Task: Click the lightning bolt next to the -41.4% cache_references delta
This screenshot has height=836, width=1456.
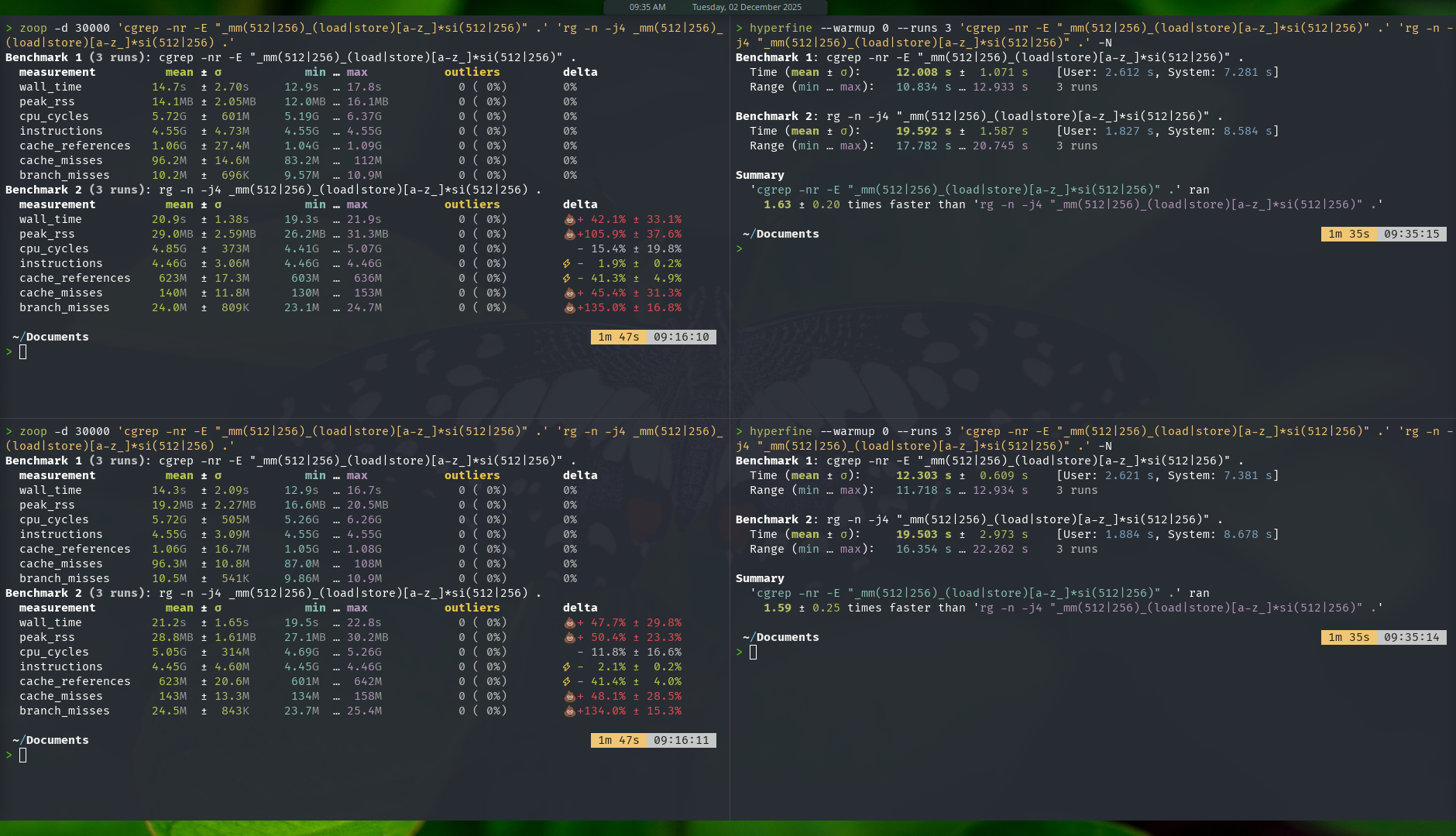Action: (567, 682)
